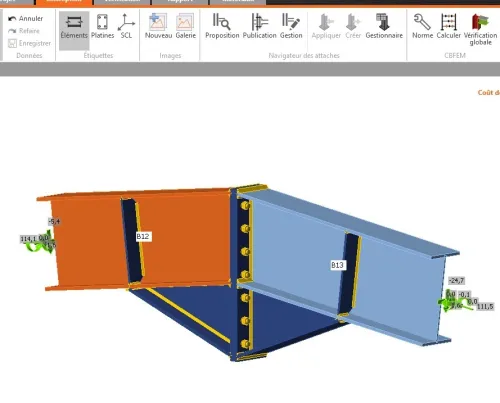Run Calculer analysis
Image resolution: width=500 pixels, height=403 pixels.
point(448,27)
